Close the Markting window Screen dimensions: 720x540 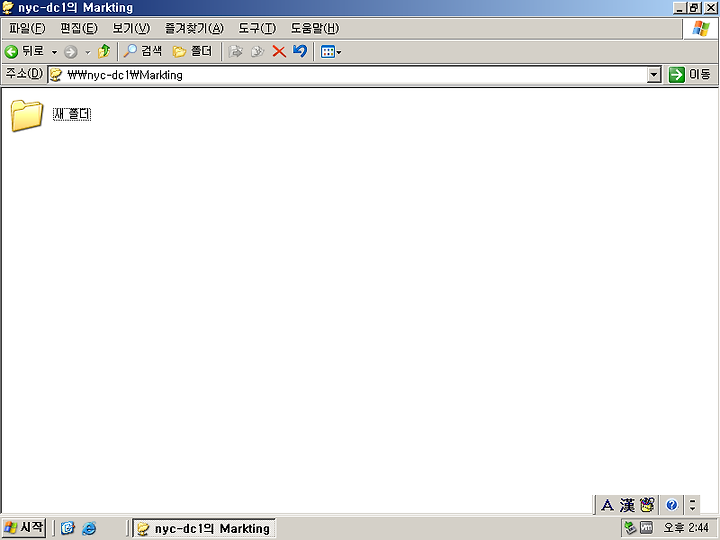pos(710,8)
